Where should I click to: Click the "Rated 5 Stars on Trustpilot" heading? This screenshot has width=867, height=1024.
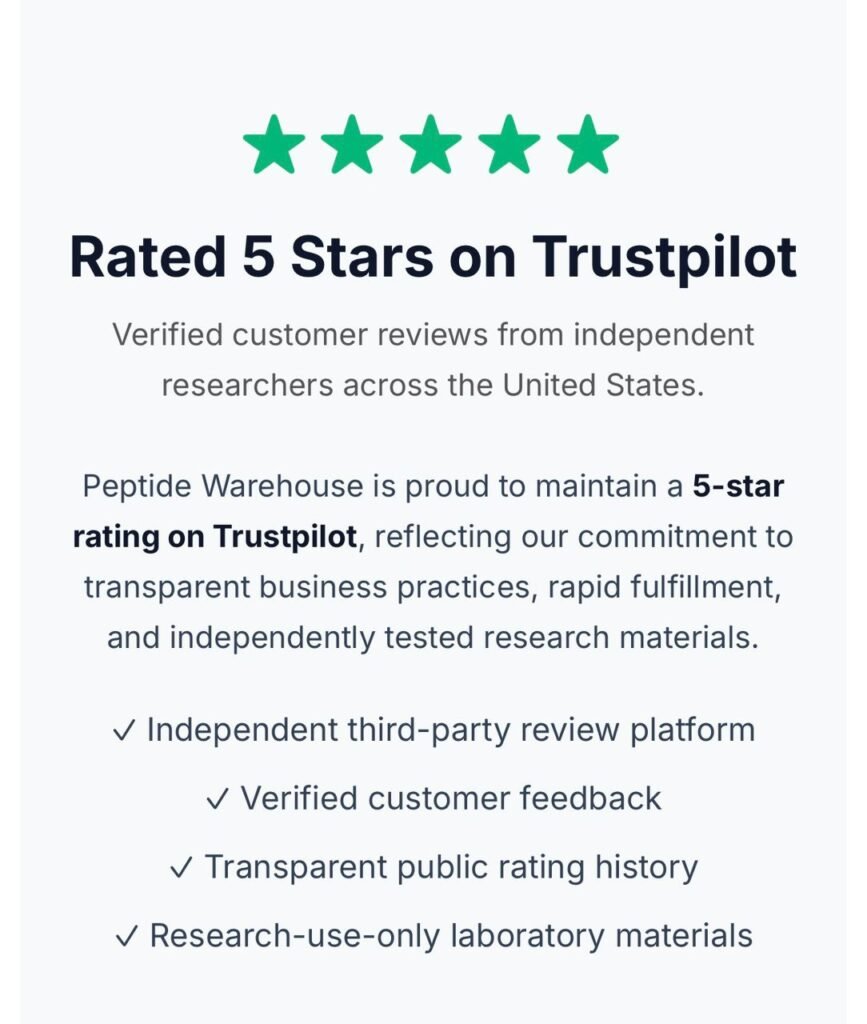click(x=433, y=257)
